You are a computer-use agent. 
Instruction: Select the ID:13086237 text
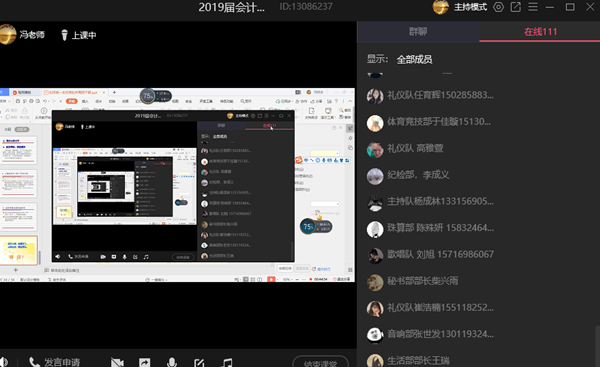click(306, 7)
